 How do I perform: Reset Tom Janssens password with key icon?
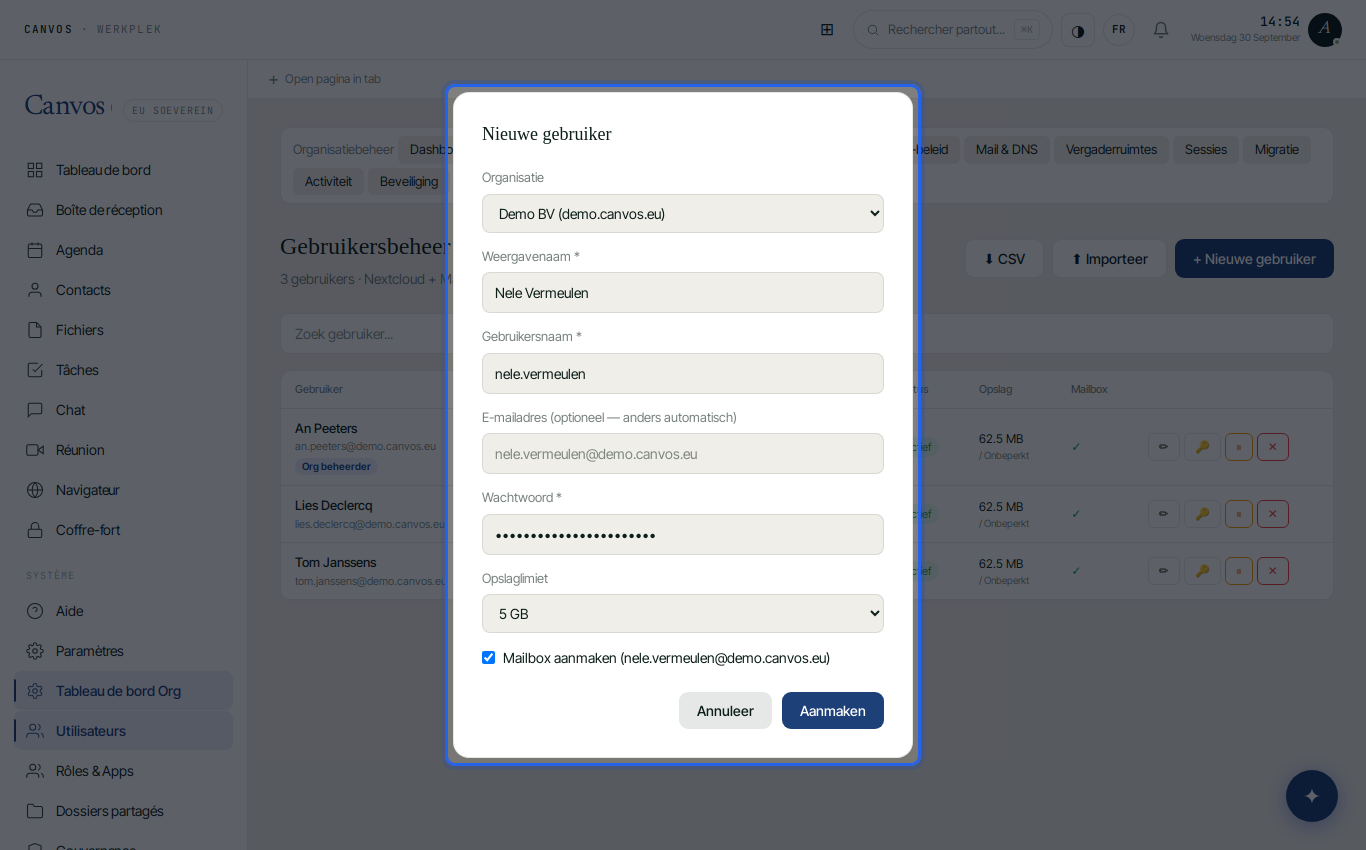tap(1202, 571)
